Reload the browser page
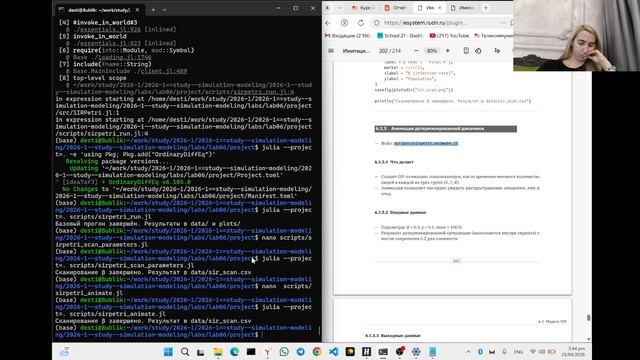Image resolution: width=640 pixels, height=360 pixels. point(361,23)
